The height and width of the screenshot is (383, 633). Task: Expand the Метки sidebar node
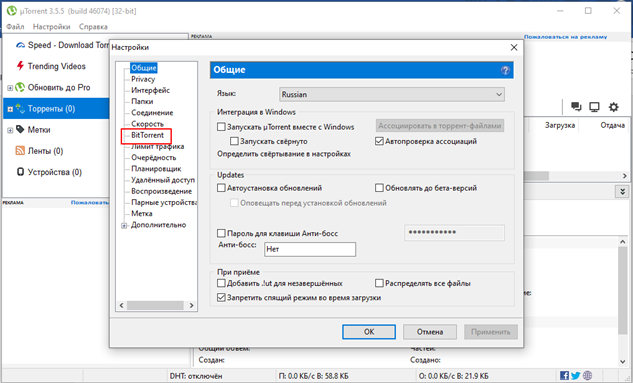10,130
